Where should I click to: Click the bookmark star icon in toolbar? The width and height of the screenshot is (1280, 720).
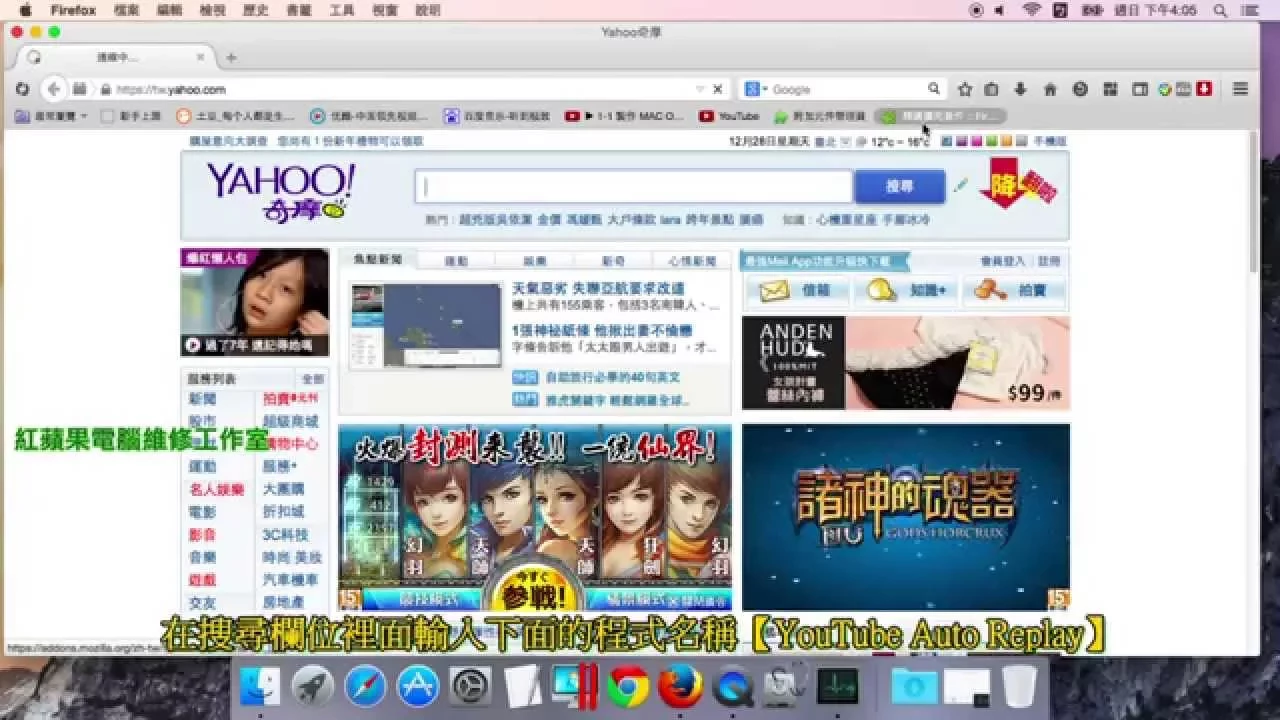tap(965, 89)
